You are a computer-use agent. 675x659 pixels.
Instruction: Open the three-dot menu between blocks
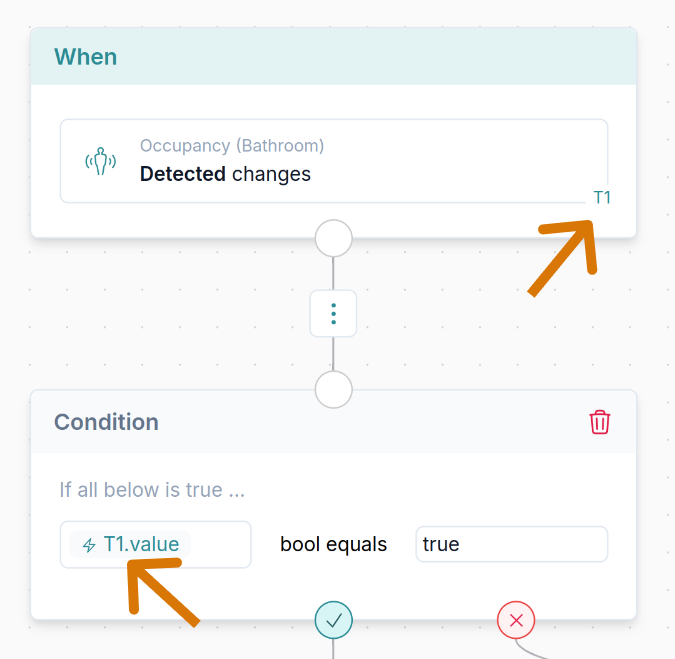coord(333,314)
